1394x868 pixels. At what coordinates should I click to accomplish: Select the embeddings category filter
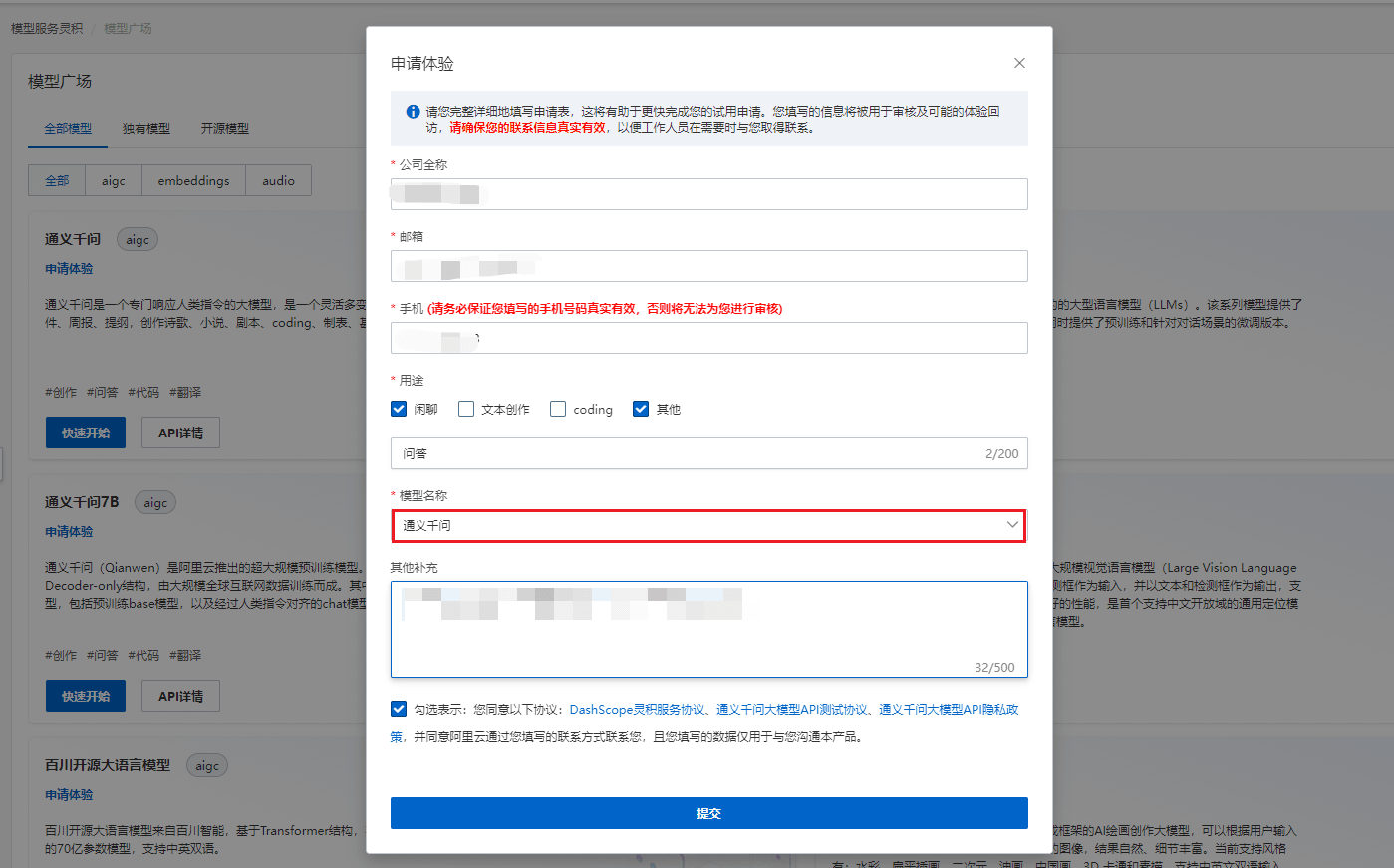pos(193,180)
